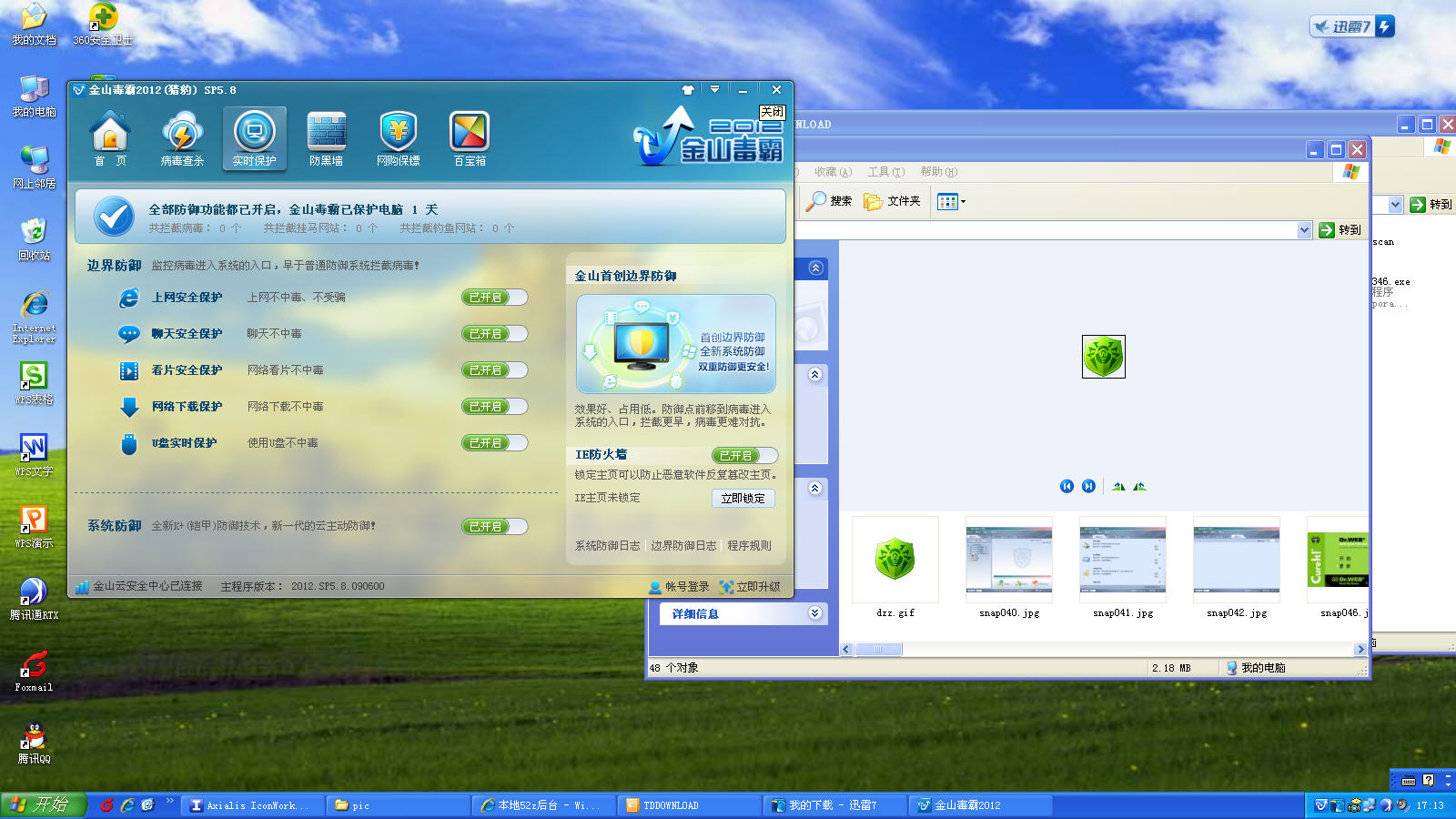Toggle the U盘实时保护 switch

[494, 443]
